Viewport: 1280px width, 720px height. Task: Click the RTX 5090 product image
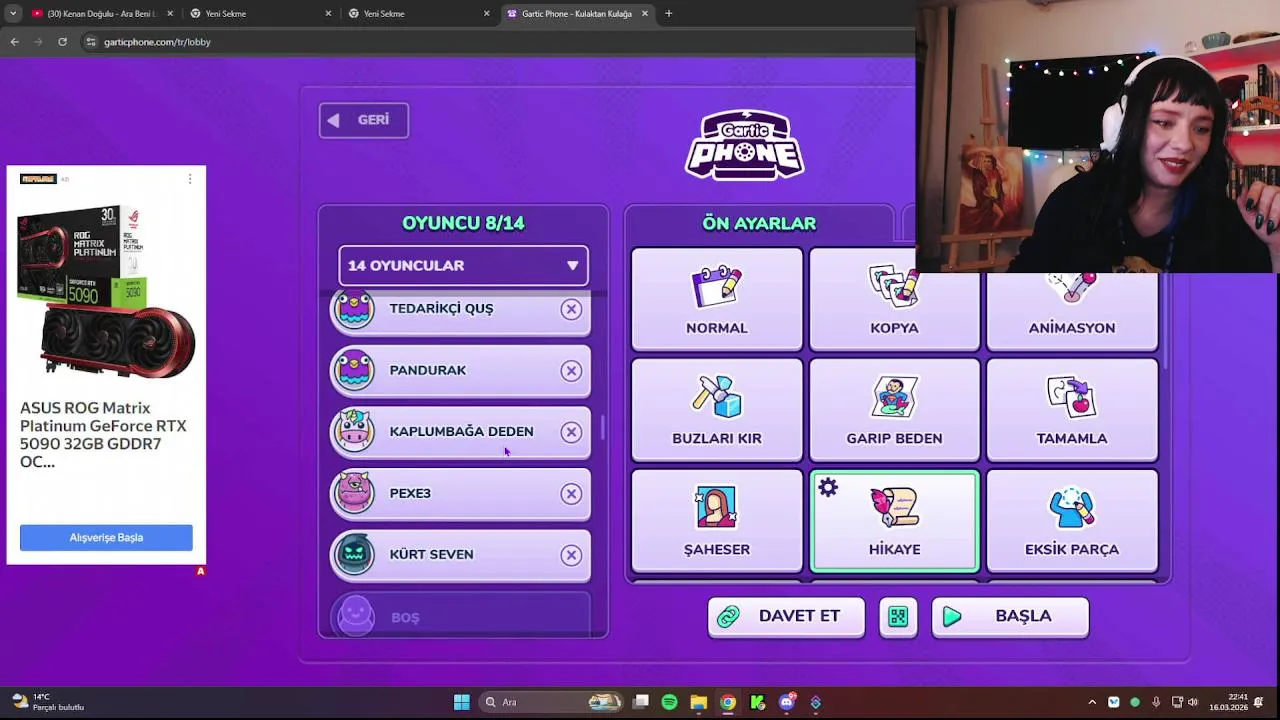click(106, 290)
